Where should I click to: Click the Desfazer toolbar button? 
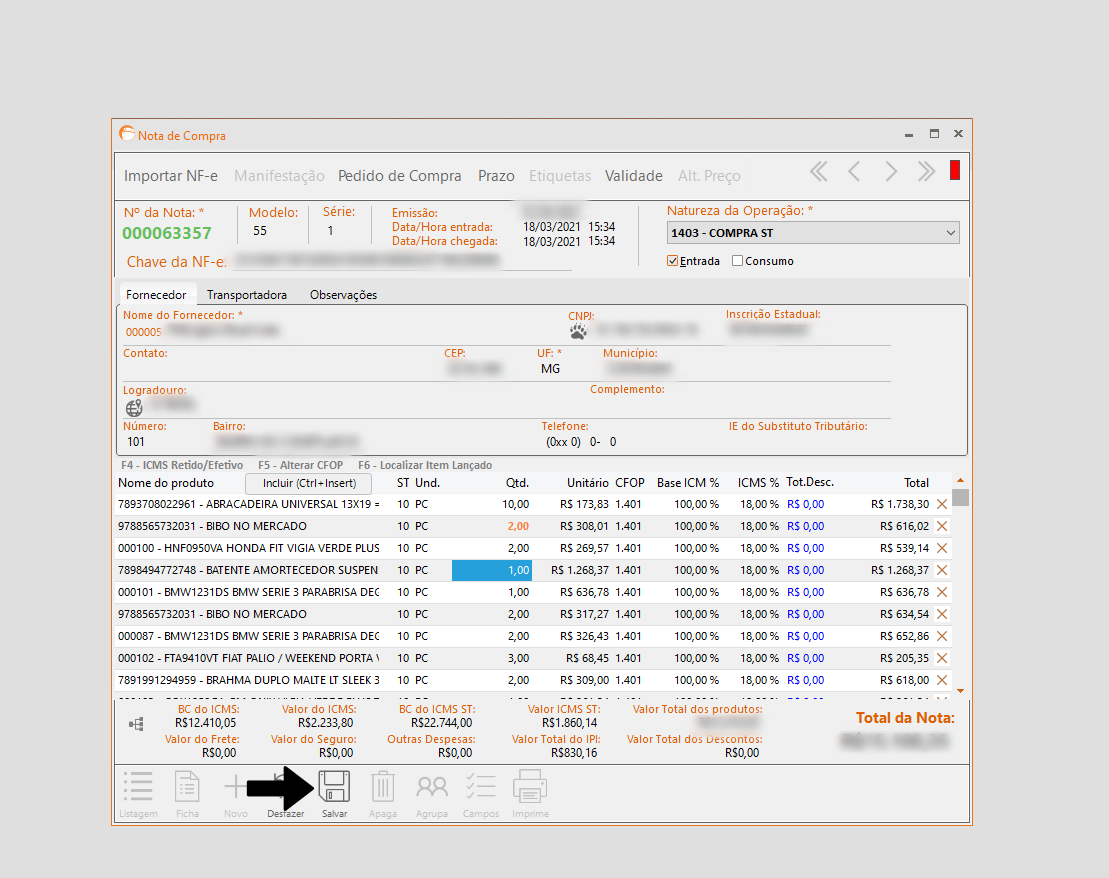click(286, 792)
